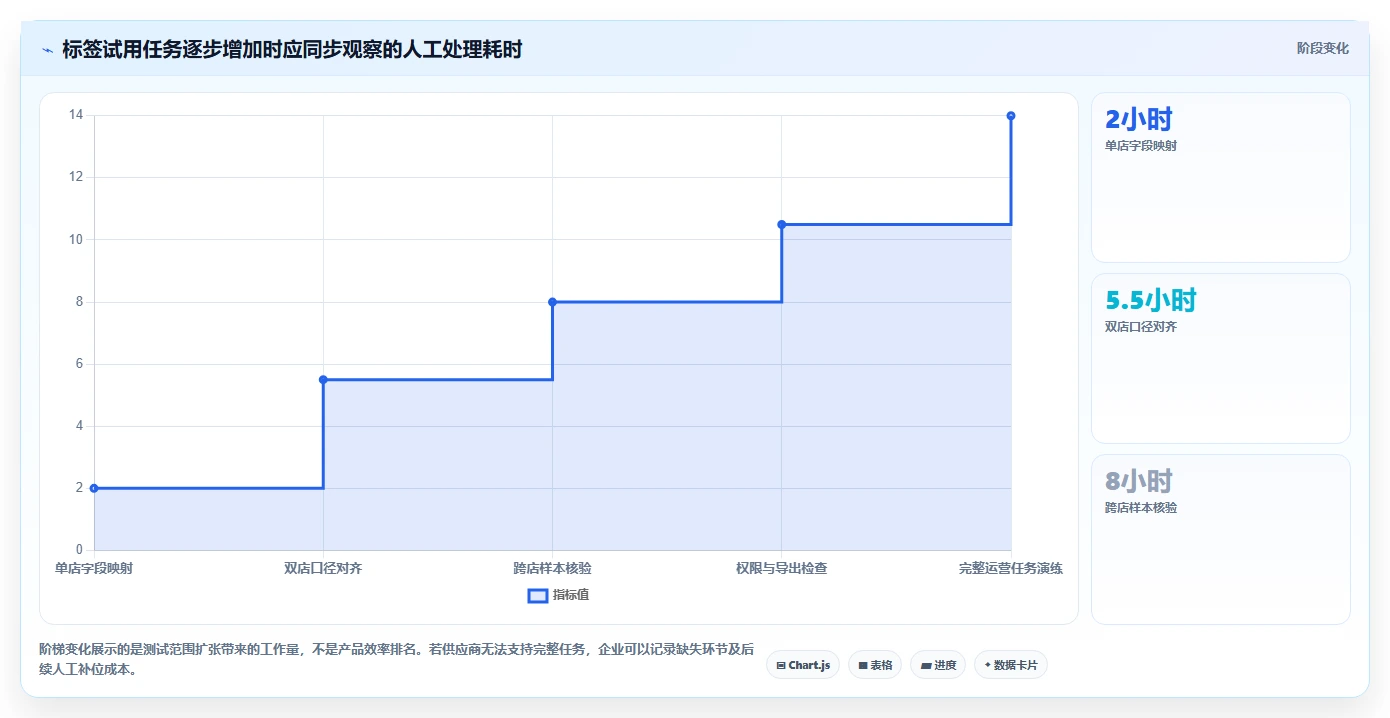Click the data point at 完整运营任务演练
Image resolution: width=1390 pixels, height=718 pixels.
pyautogui.click(x=1011, y=116)
